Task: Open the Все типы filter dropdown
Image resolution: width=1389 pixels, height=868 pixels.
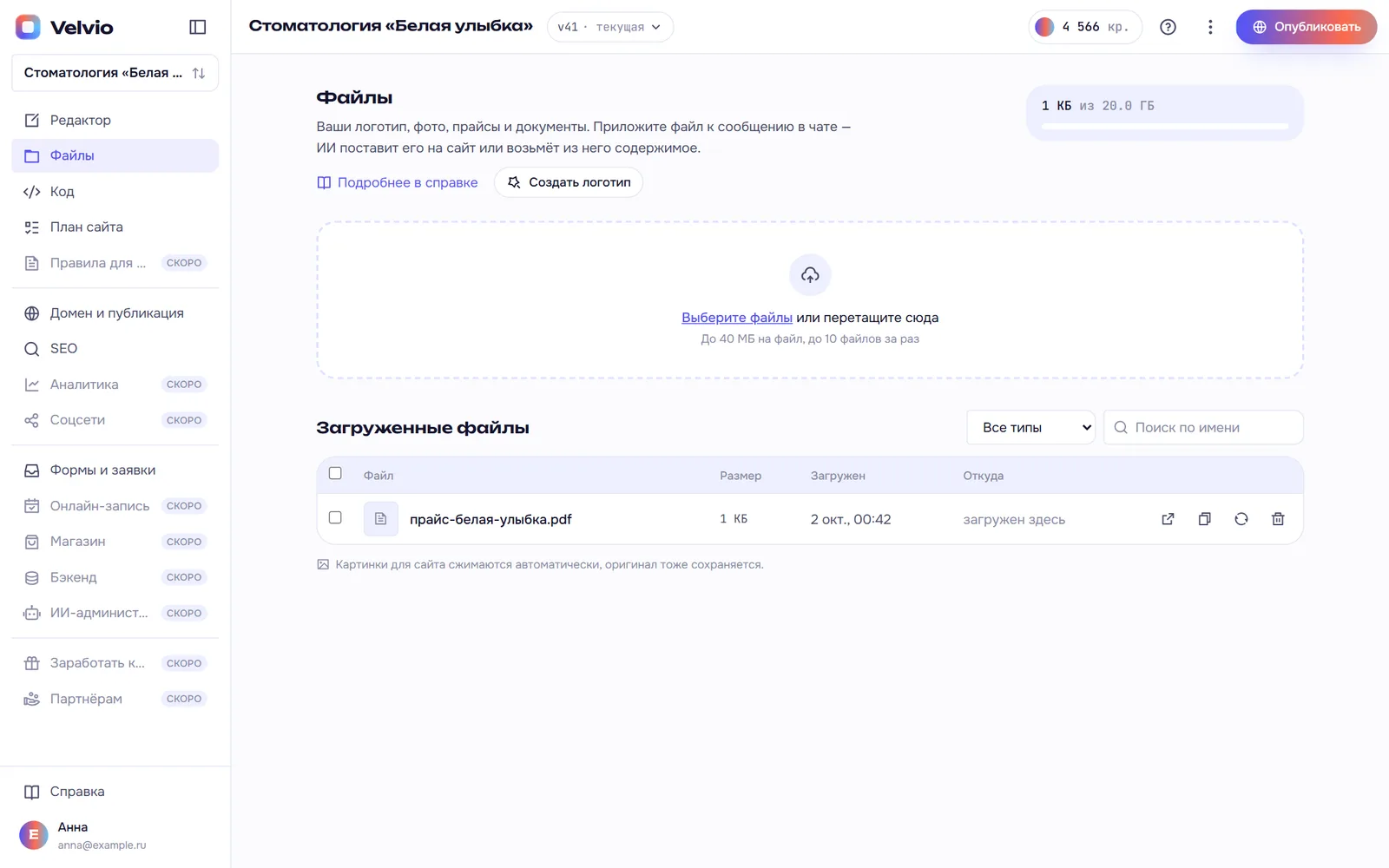Action: pos(1030,427)
